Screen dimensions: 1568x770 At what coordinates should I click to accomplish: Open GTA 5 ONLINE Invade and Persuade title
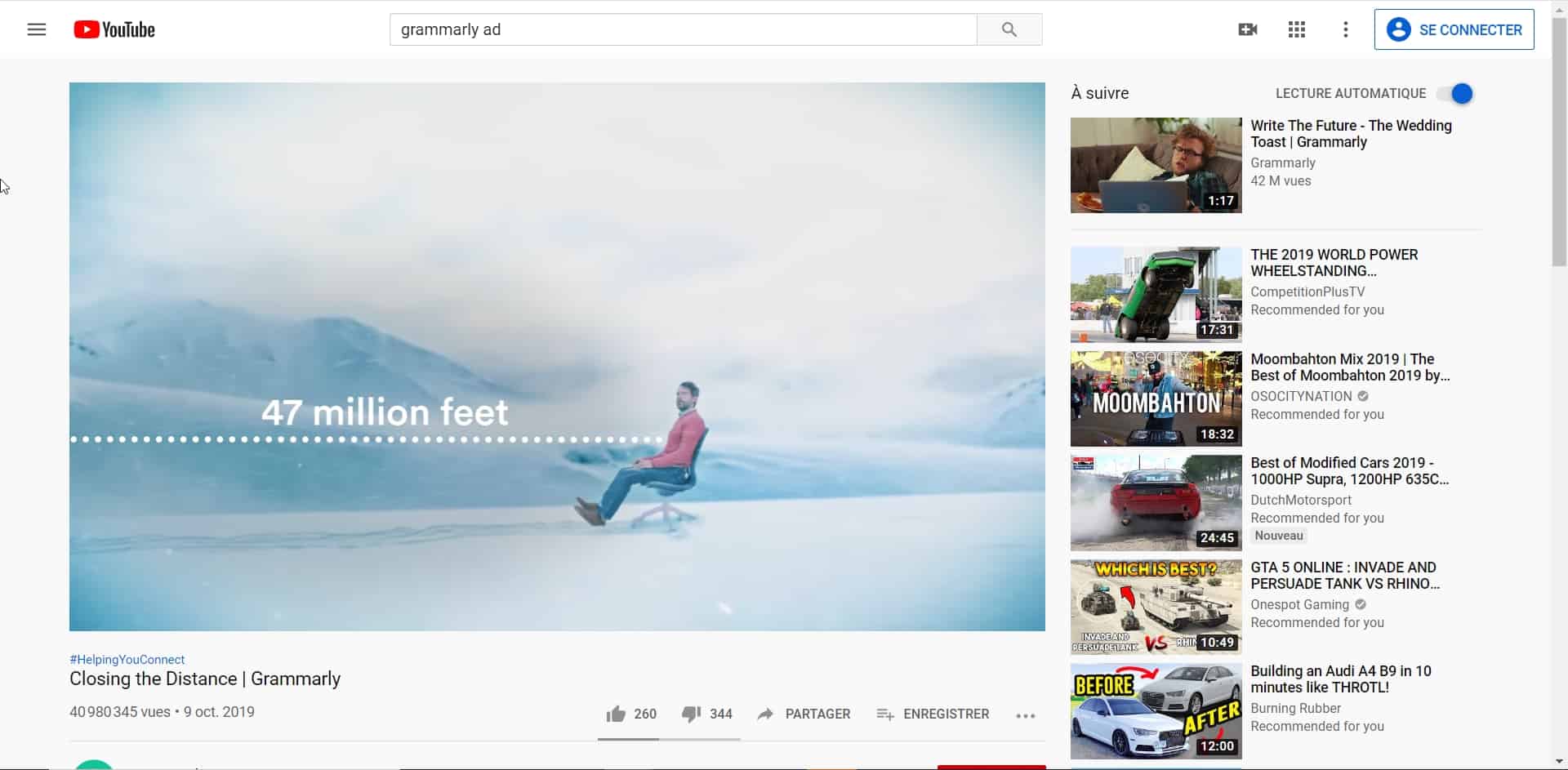click(1344, 576)
